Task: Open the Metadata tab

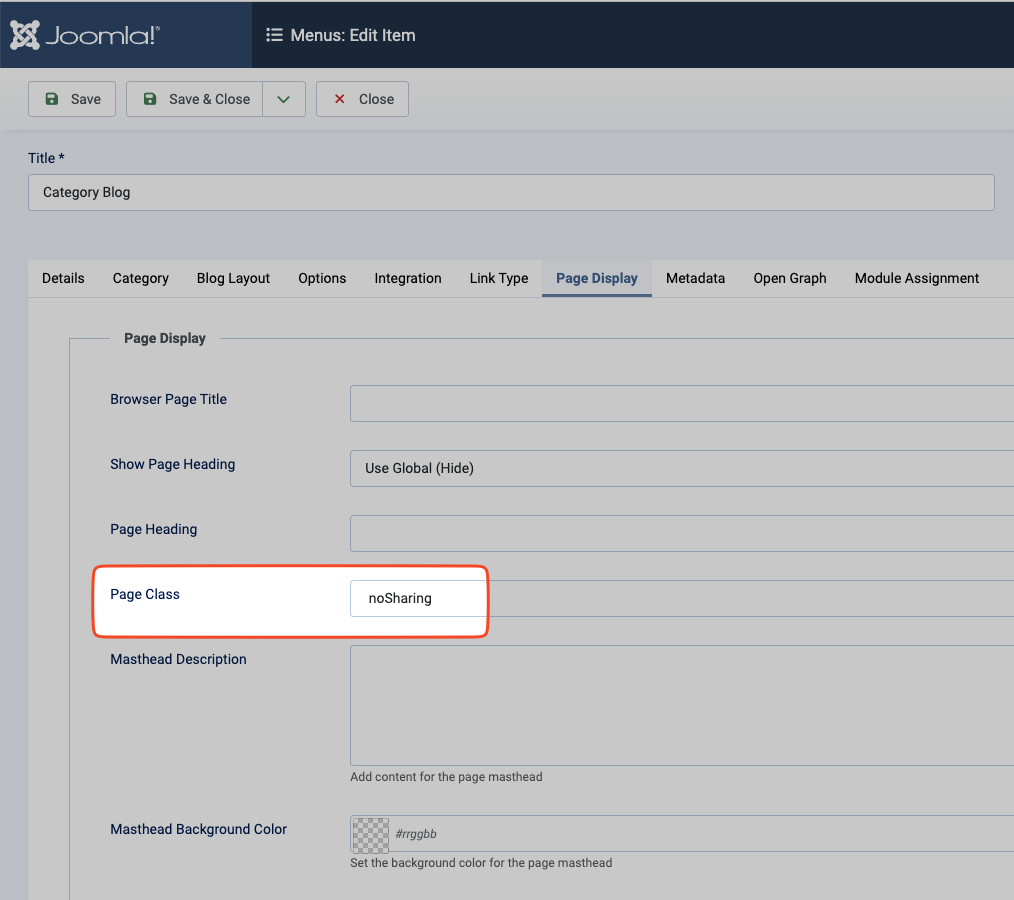Action: point(695,278)
